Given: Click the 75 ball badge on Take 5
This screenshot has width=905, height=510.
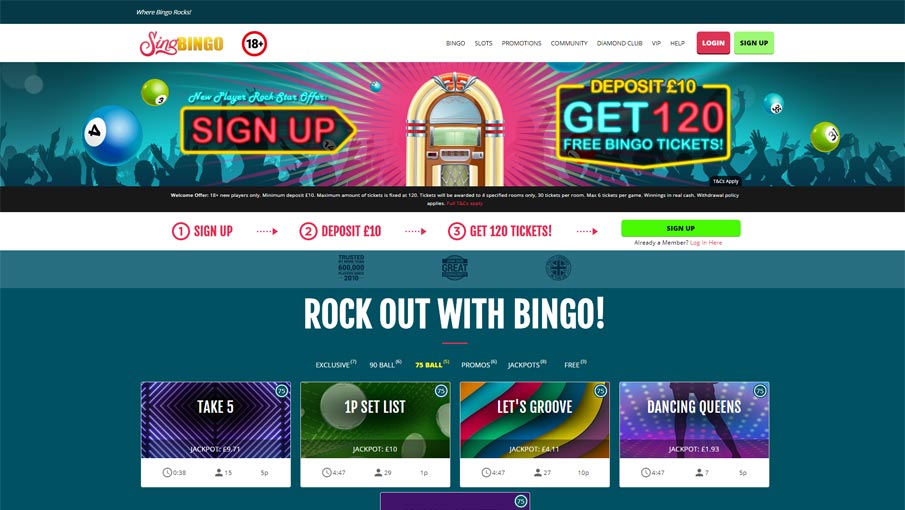Looking at the screenshot, I should 282,391.
